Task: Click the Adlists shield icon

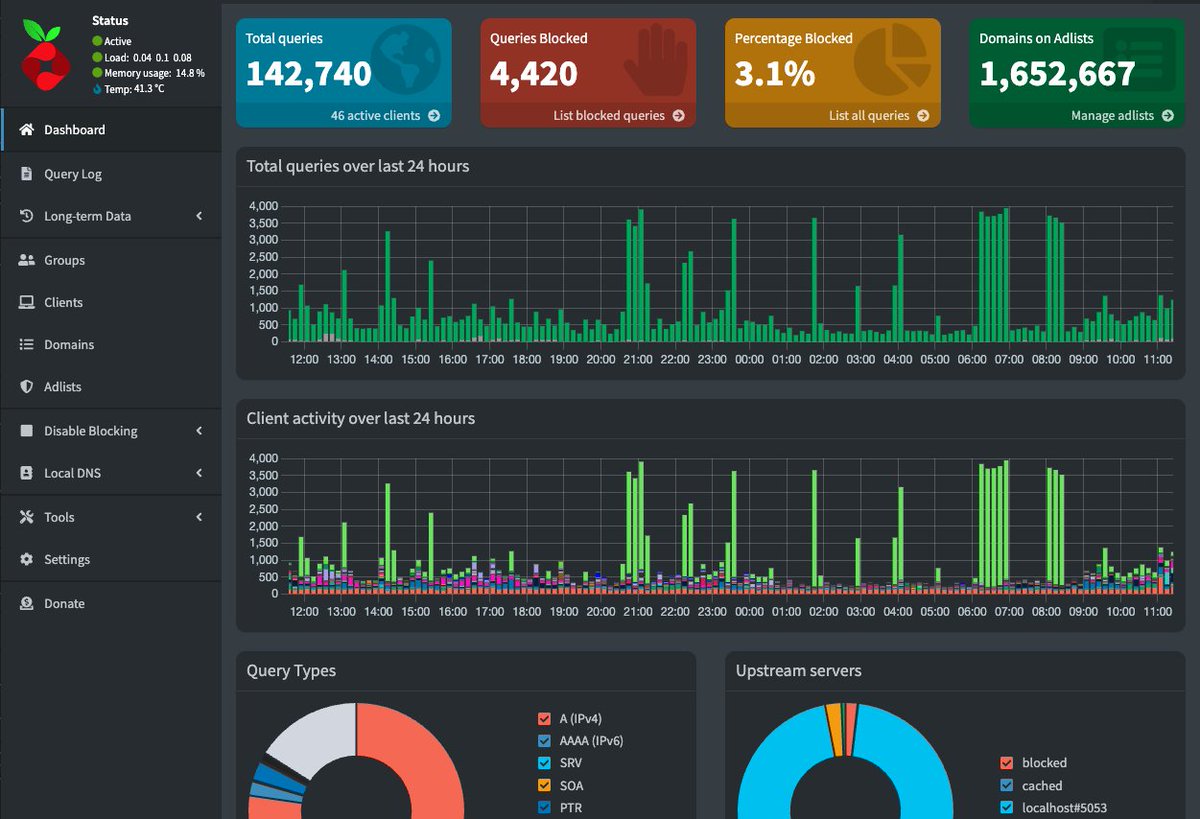Action: (27, 386)
